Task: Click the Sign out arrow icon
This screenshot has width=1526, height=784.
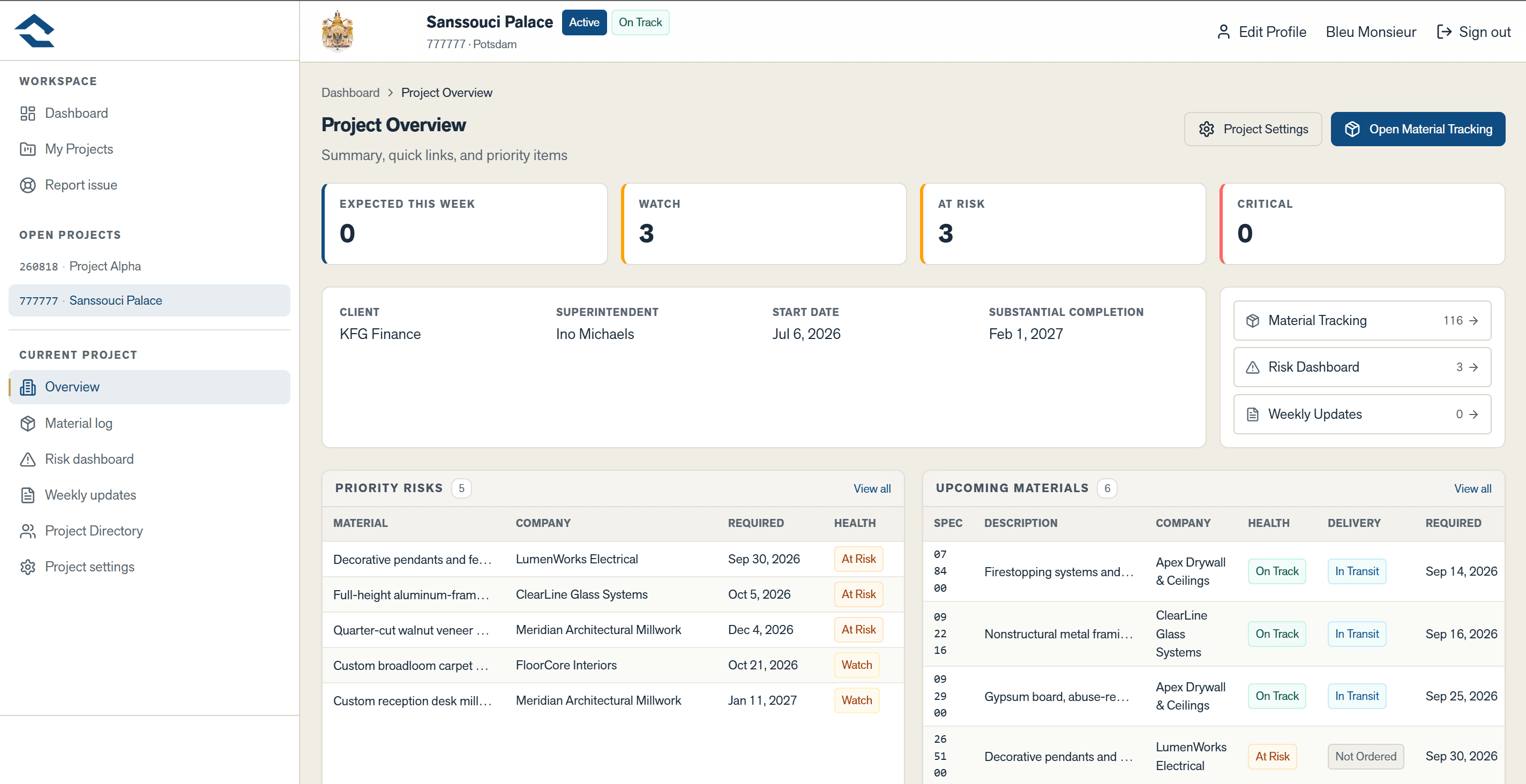Action: (1443, 32)
